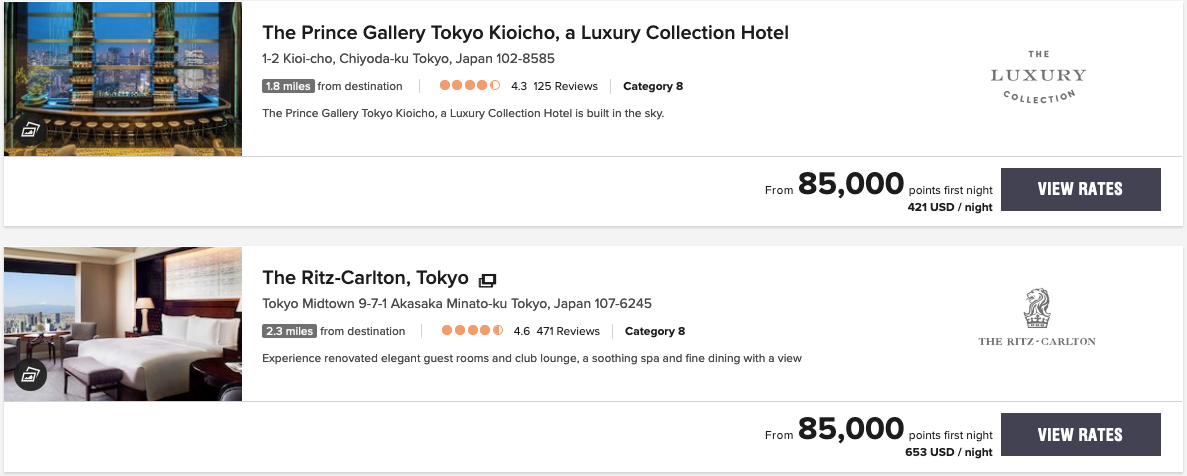Click the Kioi-cho, Chiyoda-ku address text
This screenshot has width=1187, height=476.
407,59
